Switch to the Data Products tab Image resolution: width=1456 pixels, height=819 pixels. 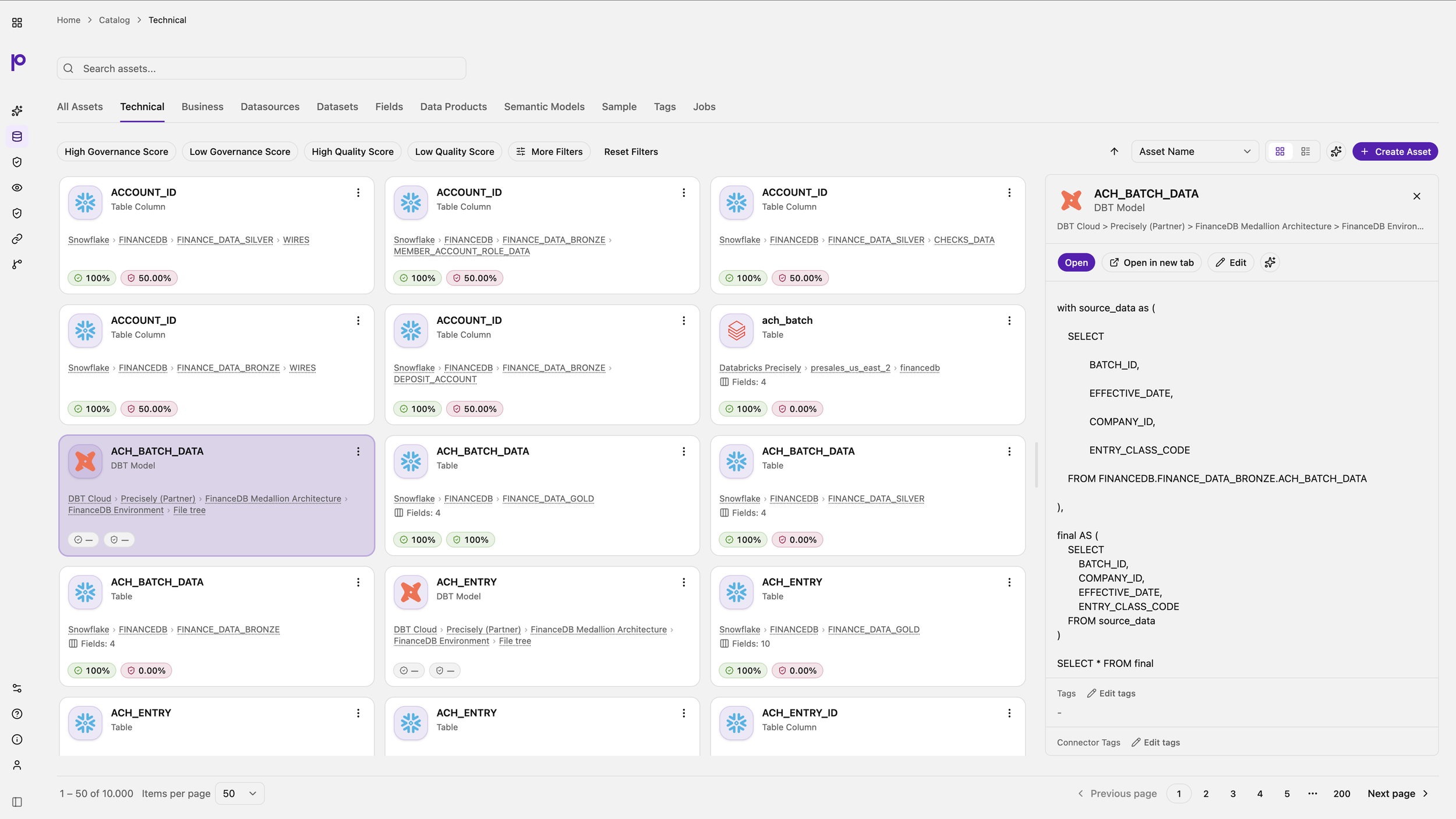(x=453, y=107)
